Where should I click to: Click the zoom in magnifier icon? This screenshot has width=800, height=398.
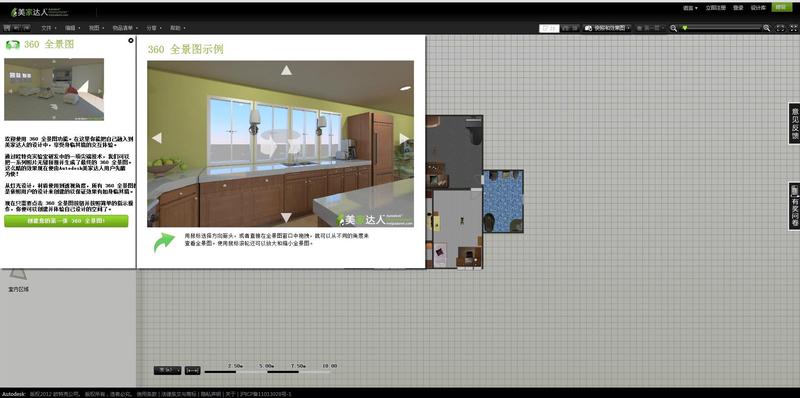tap(767, 29)
